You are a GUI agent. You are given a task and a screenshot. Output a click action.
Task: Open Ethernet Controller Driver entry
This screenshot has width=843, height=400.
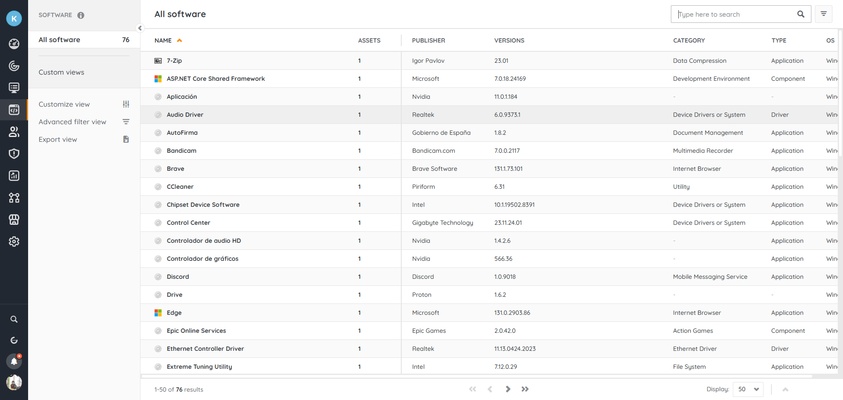pos(205,348)
